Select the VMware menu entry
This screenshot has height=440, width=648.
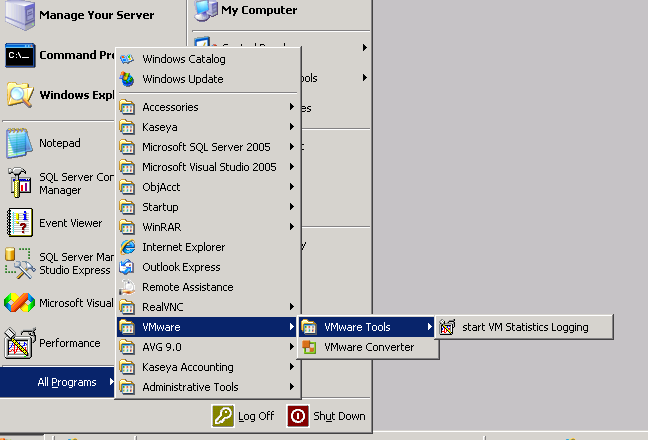[207, 327]
